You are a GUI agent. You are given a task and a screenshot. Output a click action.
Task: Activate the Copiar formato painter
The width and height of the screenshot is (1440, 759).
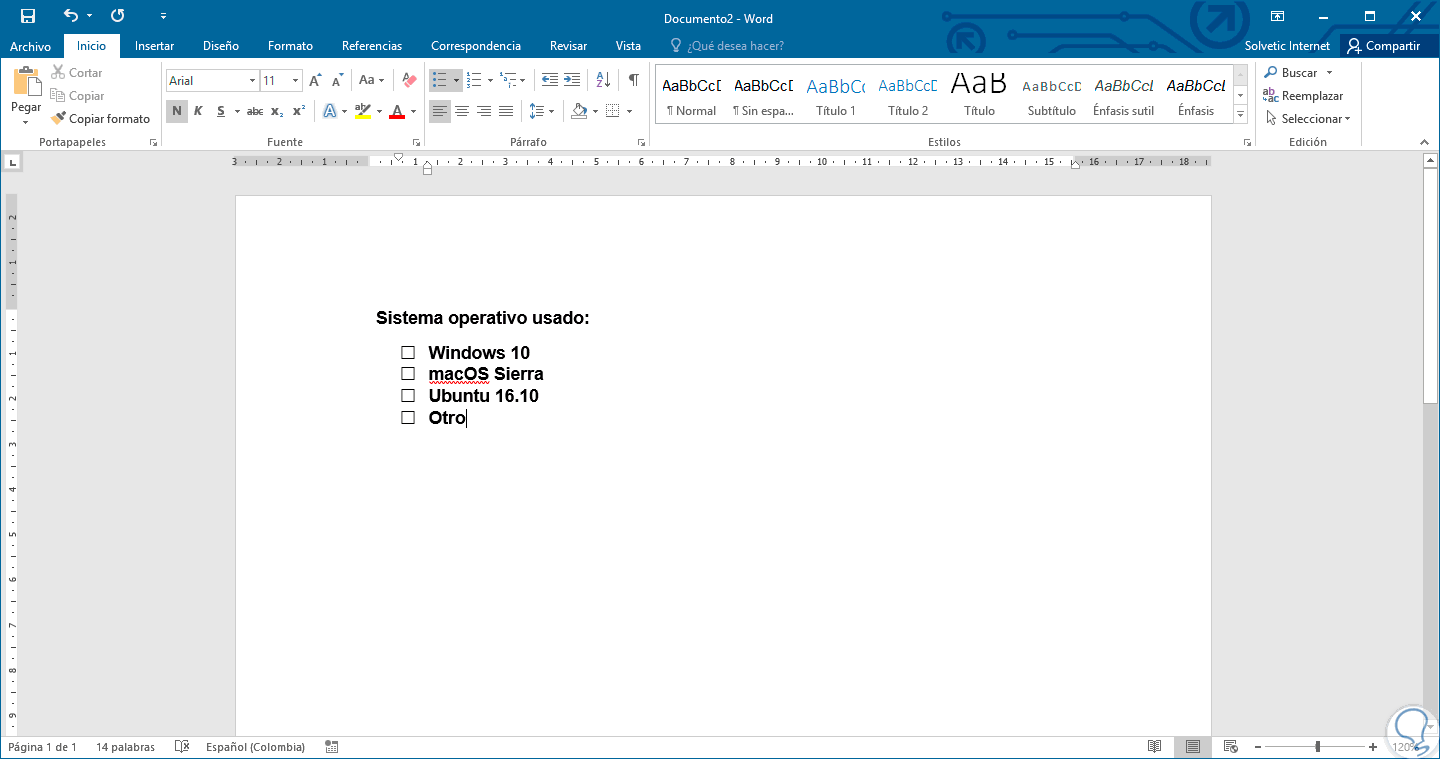[x=101, y=119]
